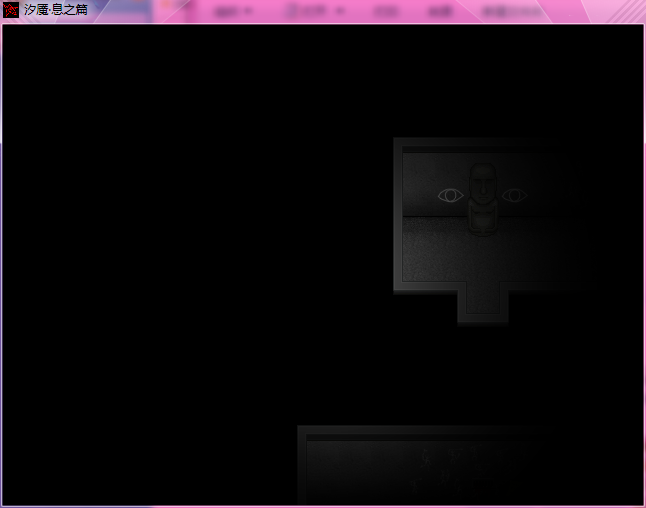Click the narrow doorway below the statue room

tap(483, 299)
